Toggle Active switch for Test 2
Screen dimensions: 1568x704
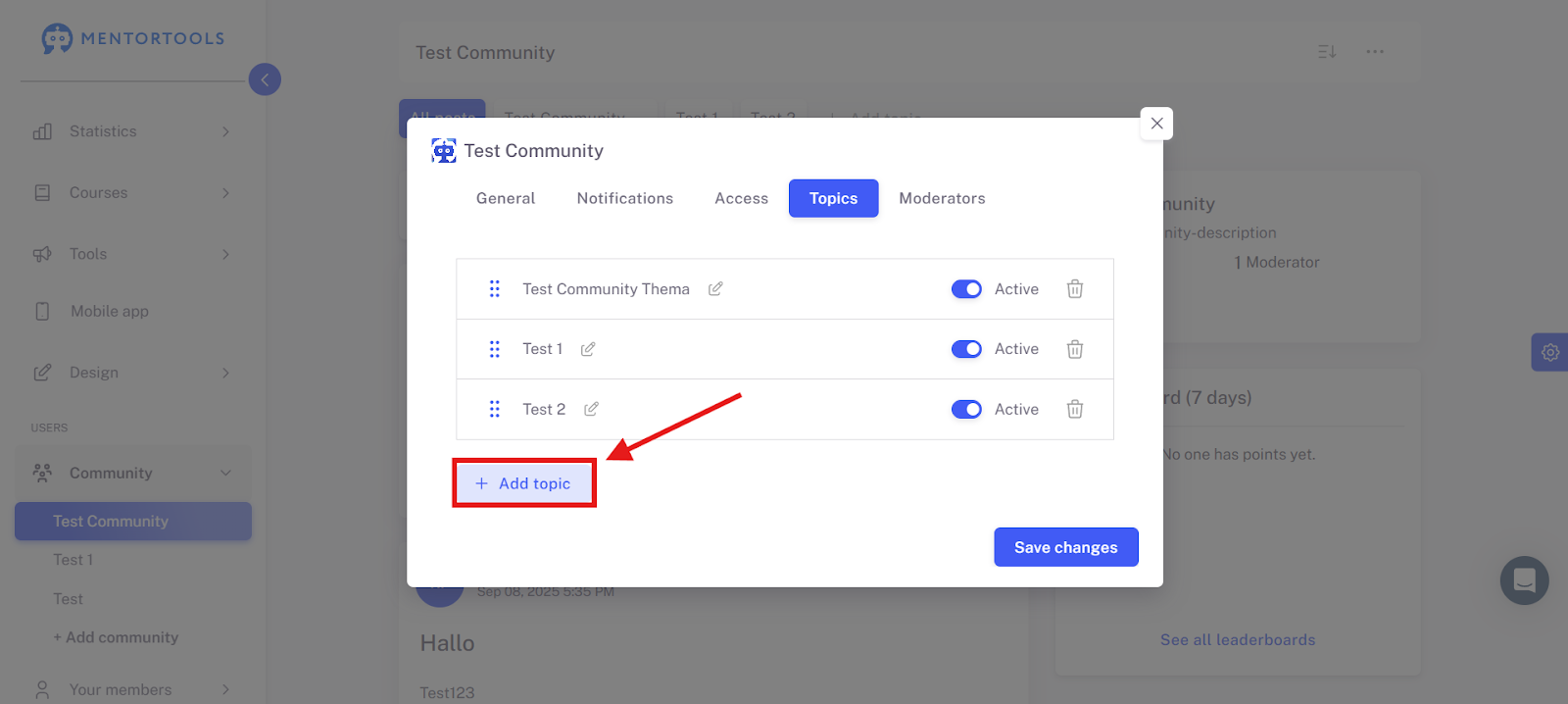click(966, 409)
